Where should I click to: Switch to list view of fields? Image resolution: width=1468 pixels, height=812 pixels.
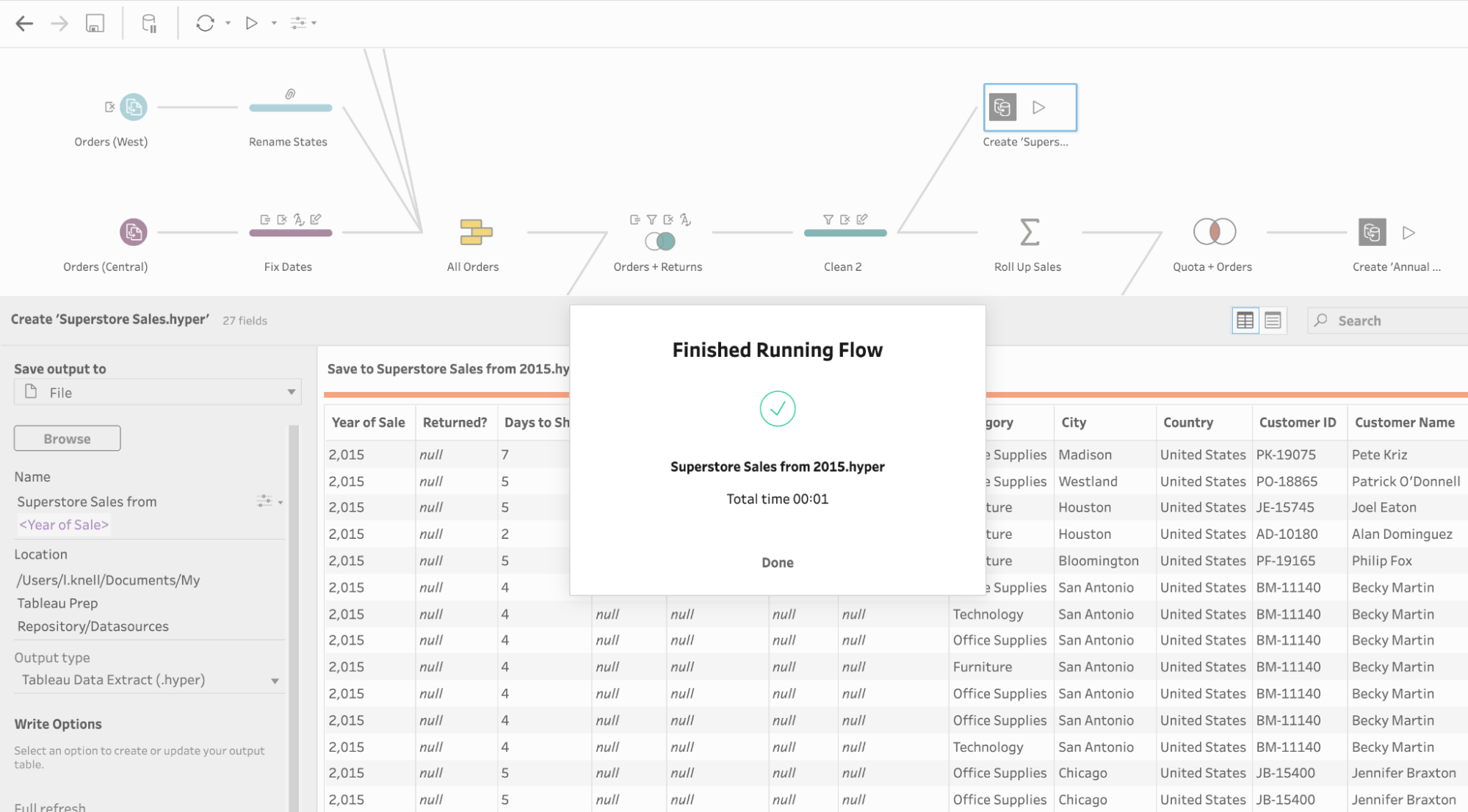1273,321
